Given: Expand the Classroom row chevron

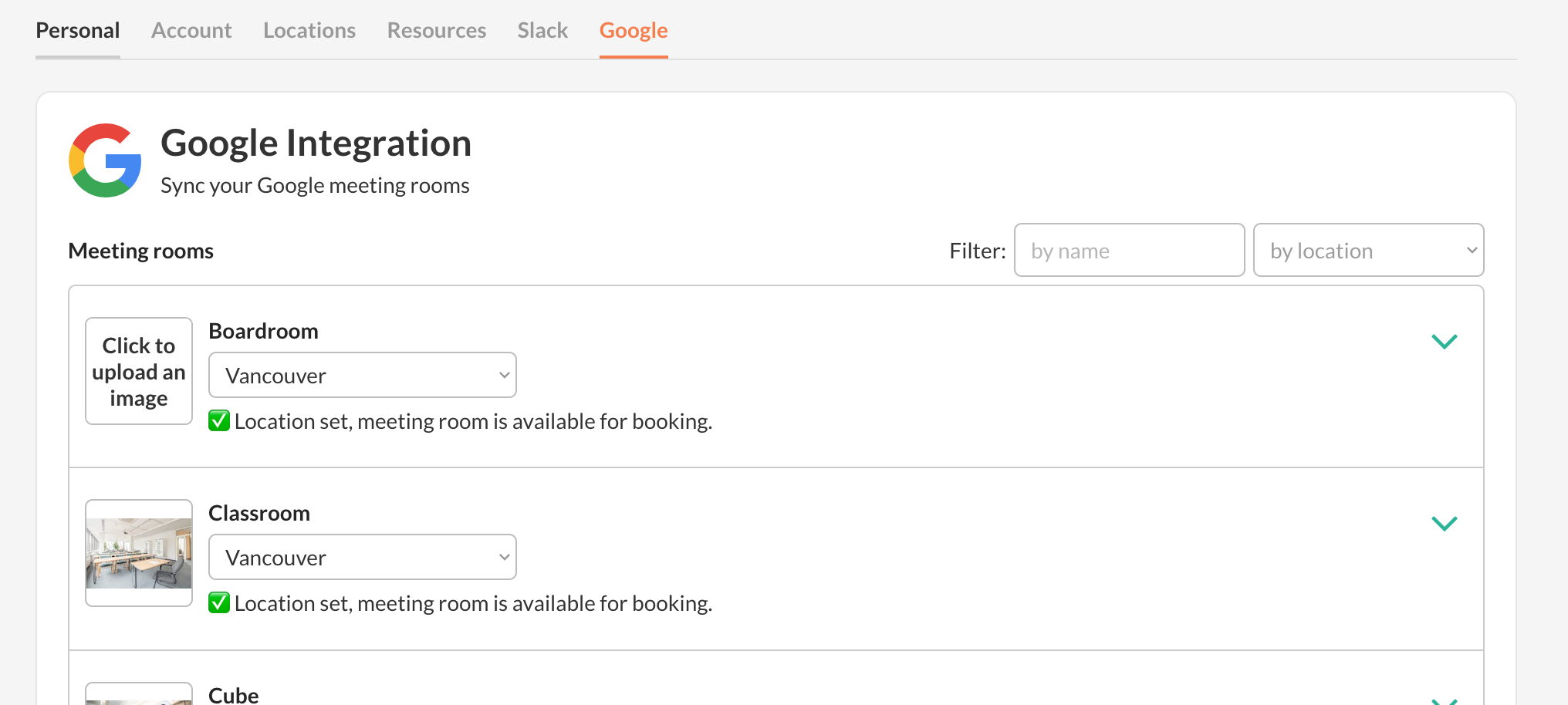Looking at the screenshot, I should tap(1444, 524).
